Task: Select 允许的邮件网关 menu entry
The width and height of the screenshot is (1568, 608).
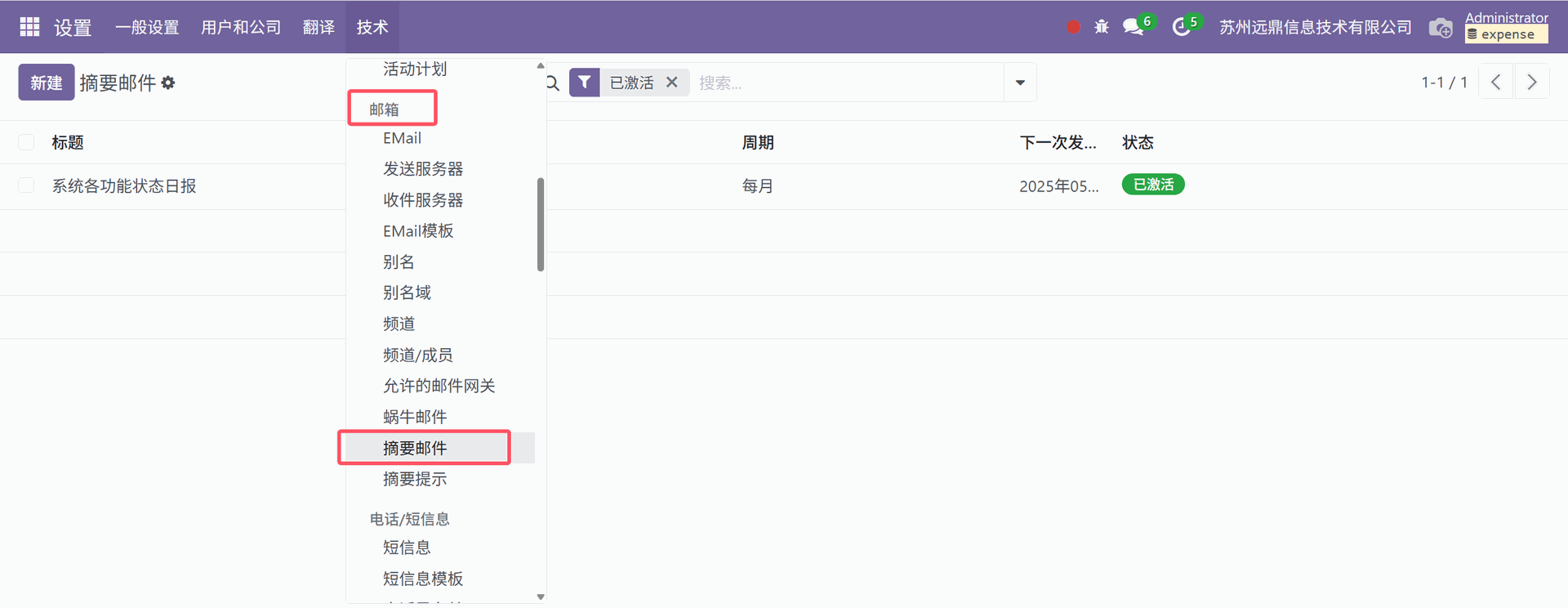Action: coord(439,386)
